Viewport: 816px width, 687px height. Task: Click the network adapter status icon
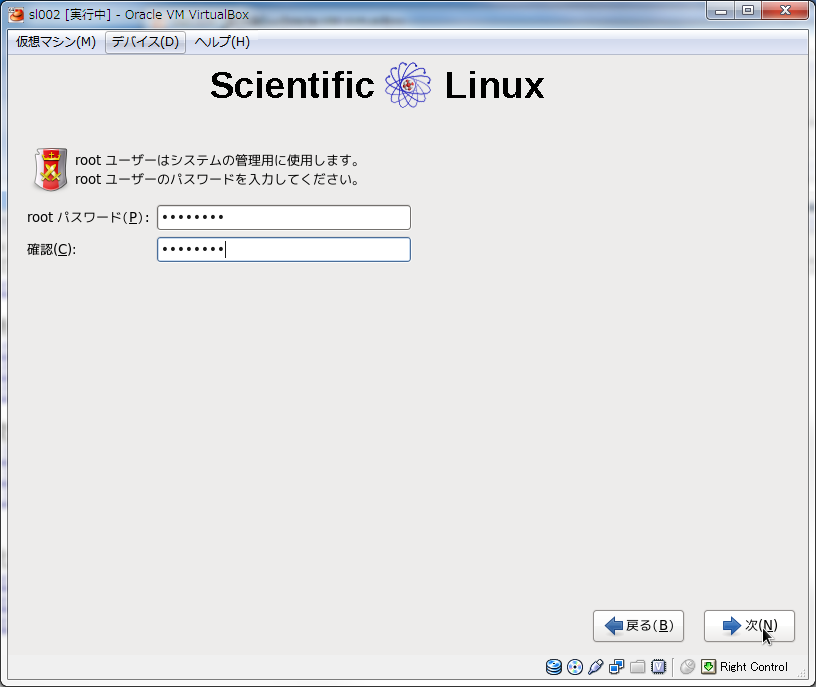coord(617,667)
